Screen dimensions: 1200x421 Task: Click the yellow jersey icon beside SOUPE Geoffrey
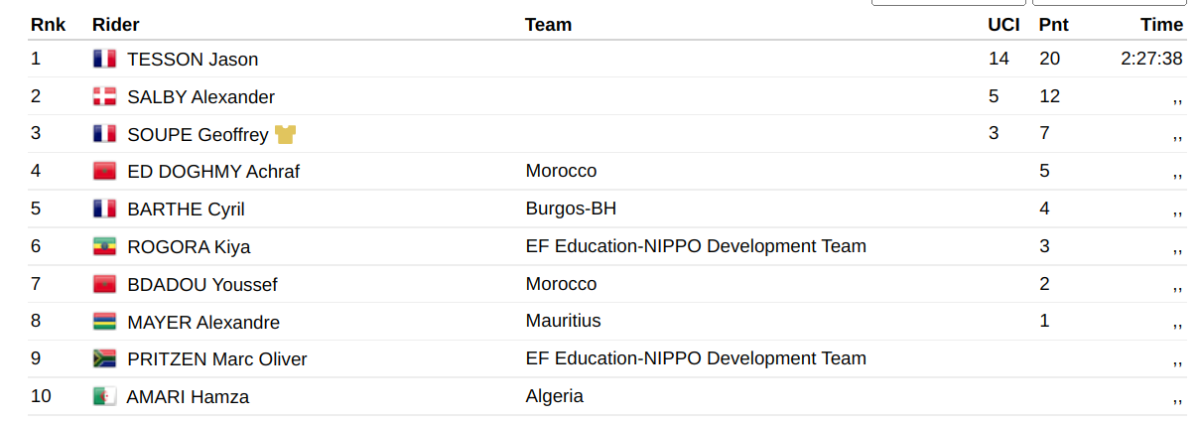click(x=285, y=134)
